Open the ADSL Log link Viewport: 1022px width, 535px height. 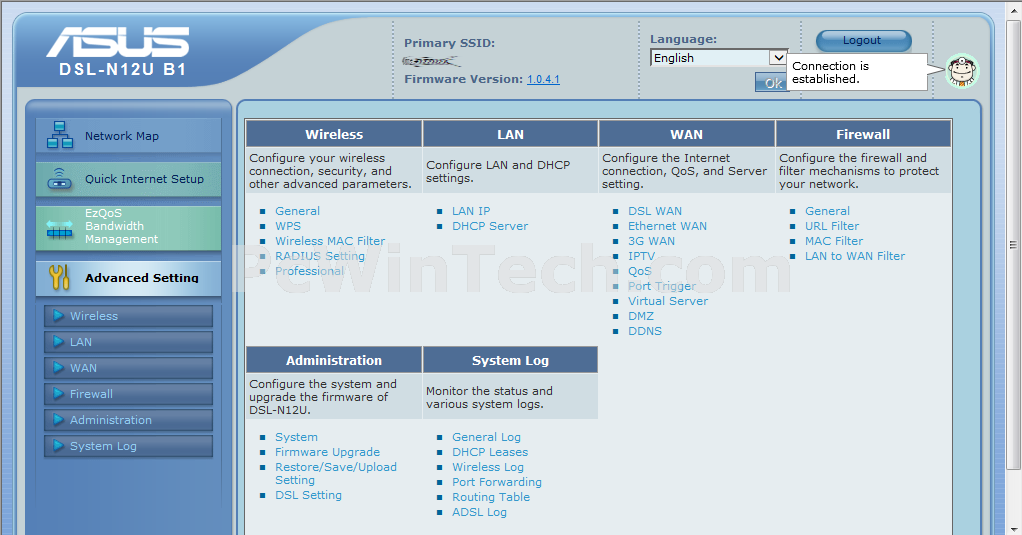coord(480,512)
